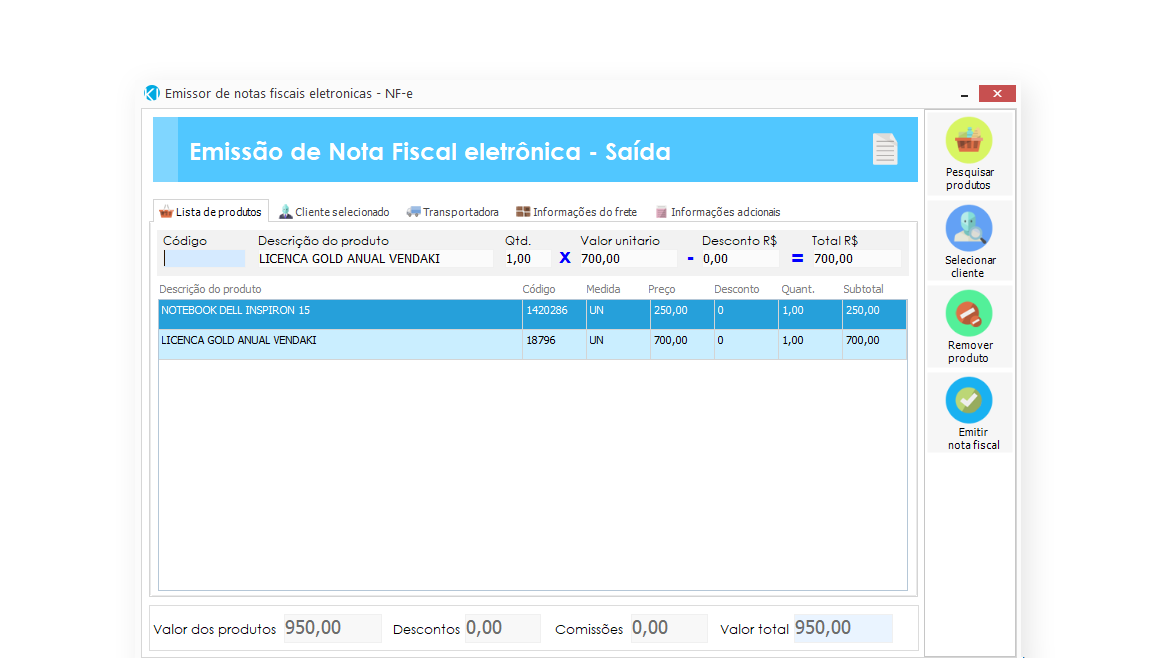Click the document icon in the blue header

point(884,148)
